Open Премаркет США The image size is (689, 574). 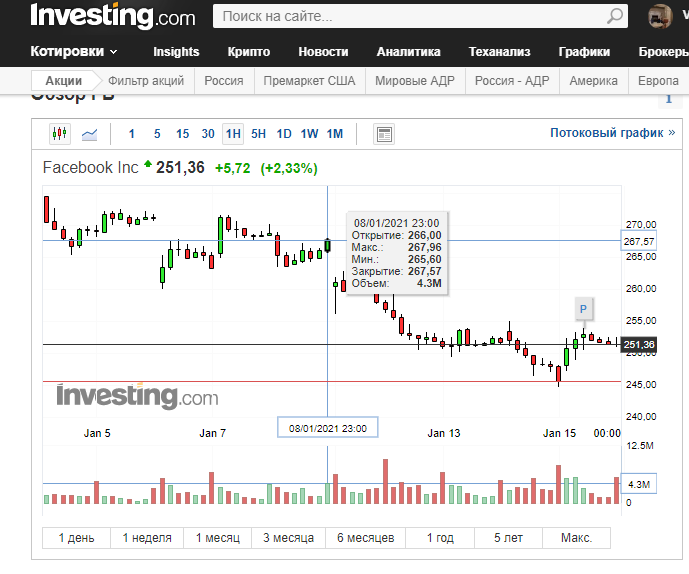pos(309,81)
